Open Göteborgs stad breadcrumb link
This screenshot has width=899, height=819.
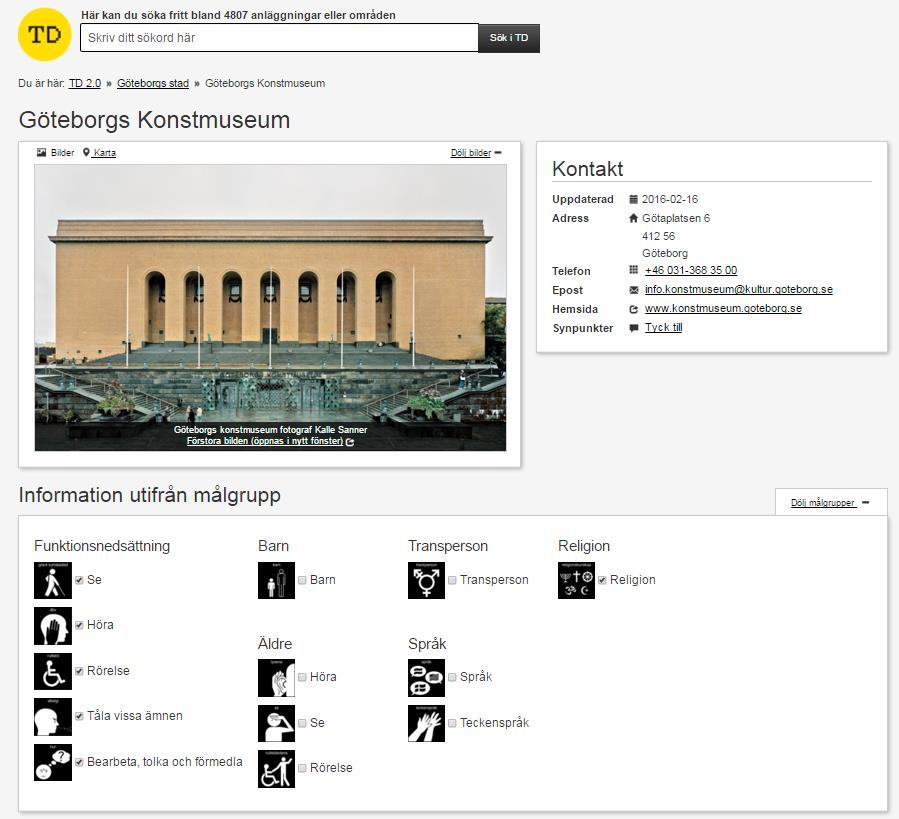tap(153, 83)
